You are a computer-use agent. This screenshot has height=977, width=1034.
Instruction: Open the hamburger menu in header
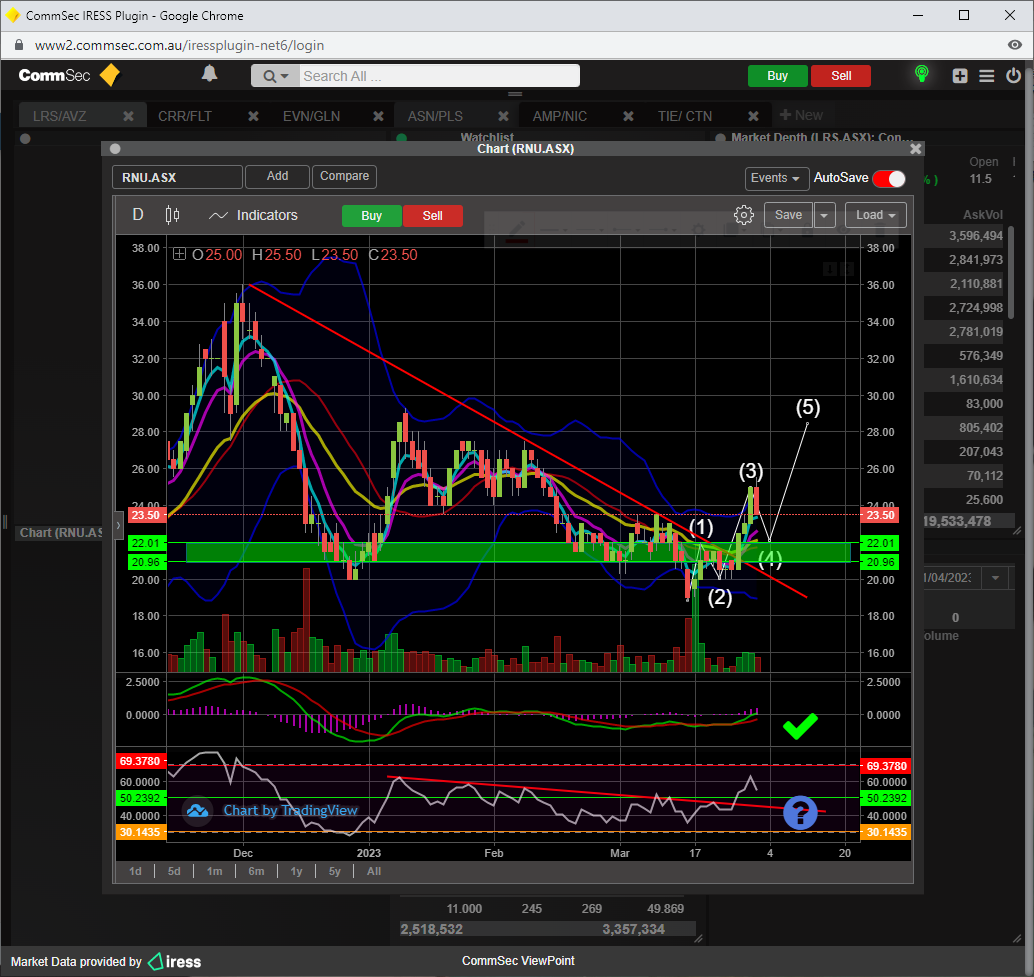tap(987, 76)
